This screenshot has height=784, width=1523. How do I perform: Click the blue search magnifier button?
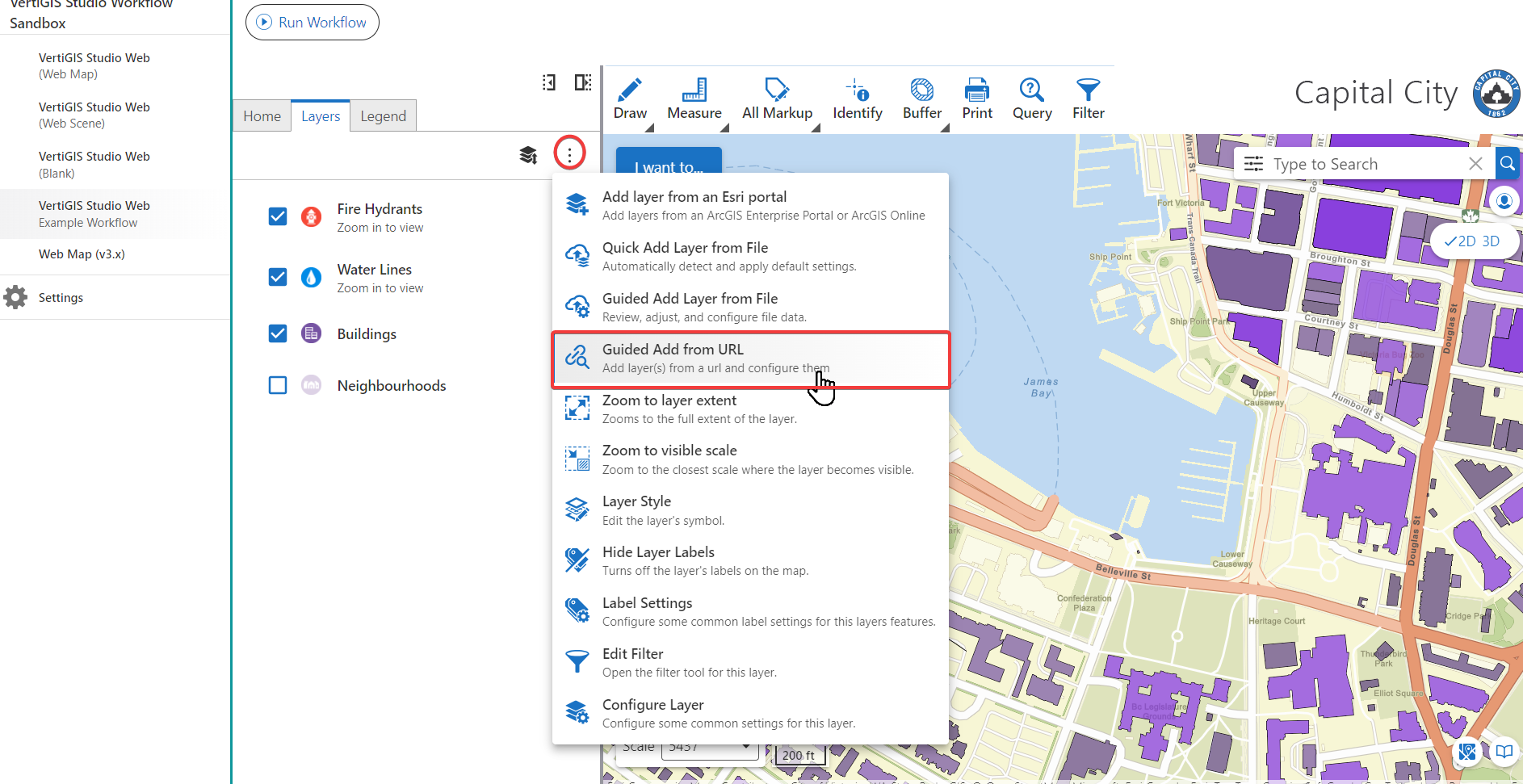pyautogui.click(x=1507, y=164)
